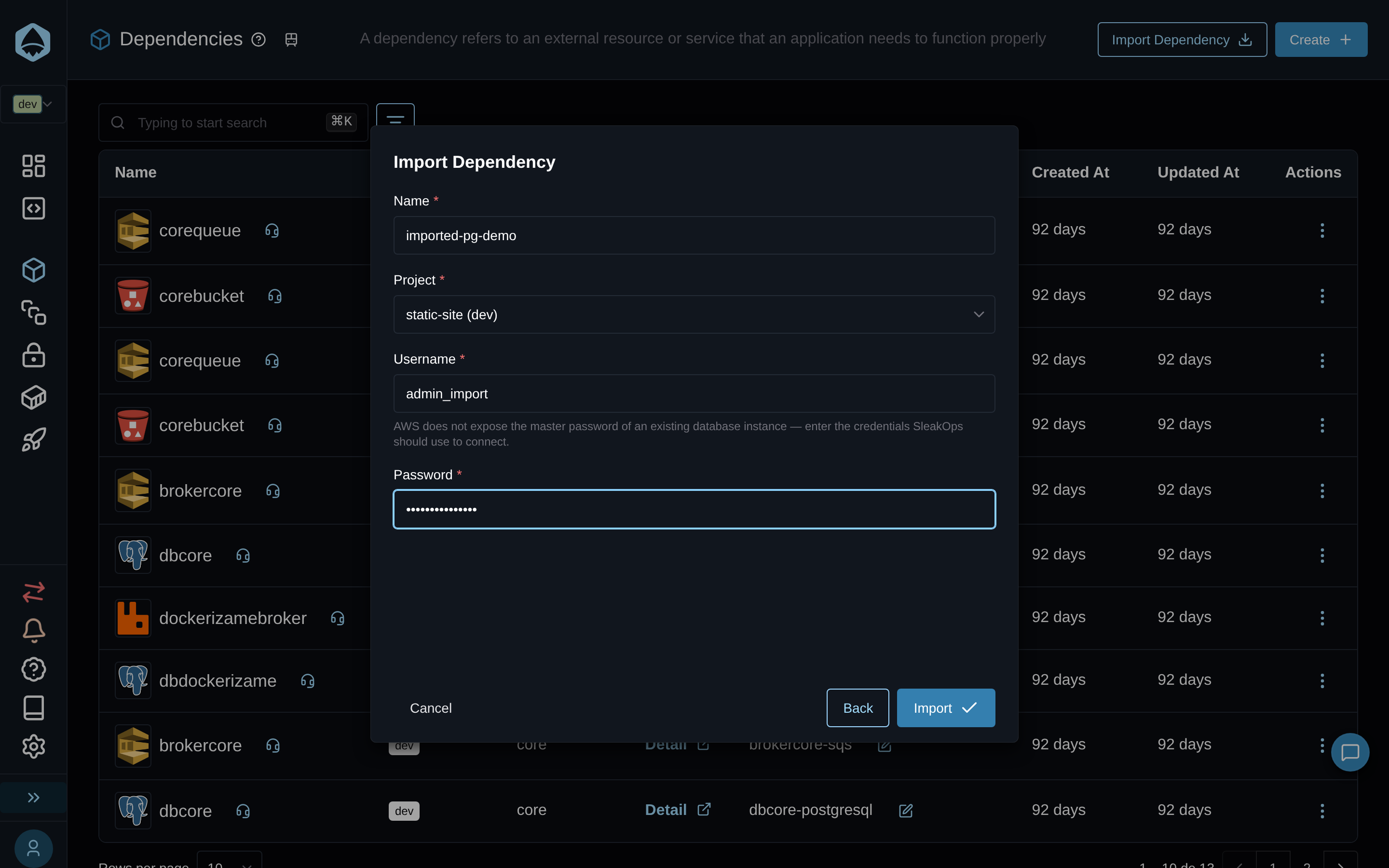Click the SleakOps logo in the sidebar
Image resolution: width=1389 pixels, height=868 pixels.
pyautogui.click(x=33, y=42)
